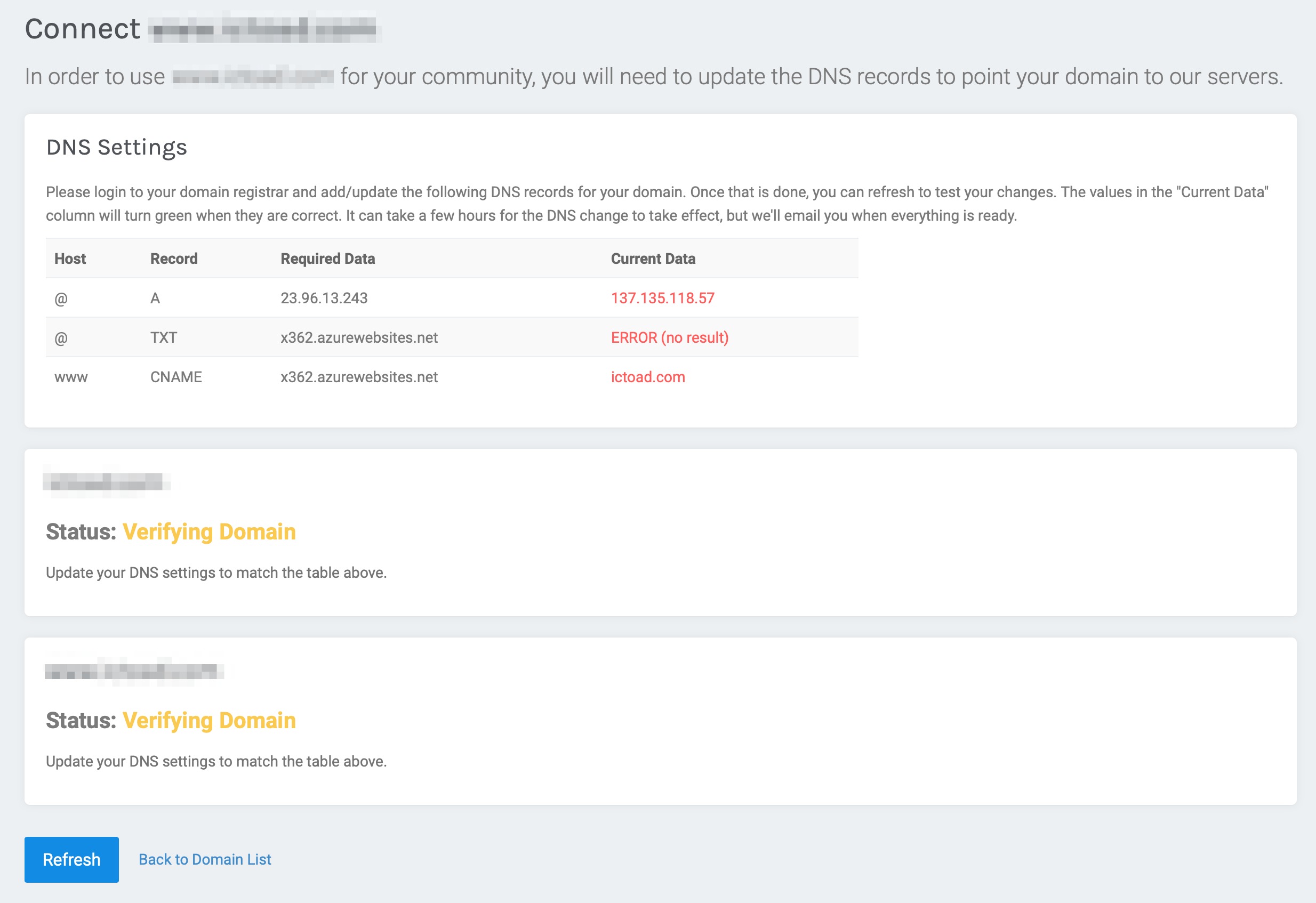Click the CNAME row's x362.azurewebsites.net value
The width and height of the screenshot is (1316, 903).
pos(359,377)
